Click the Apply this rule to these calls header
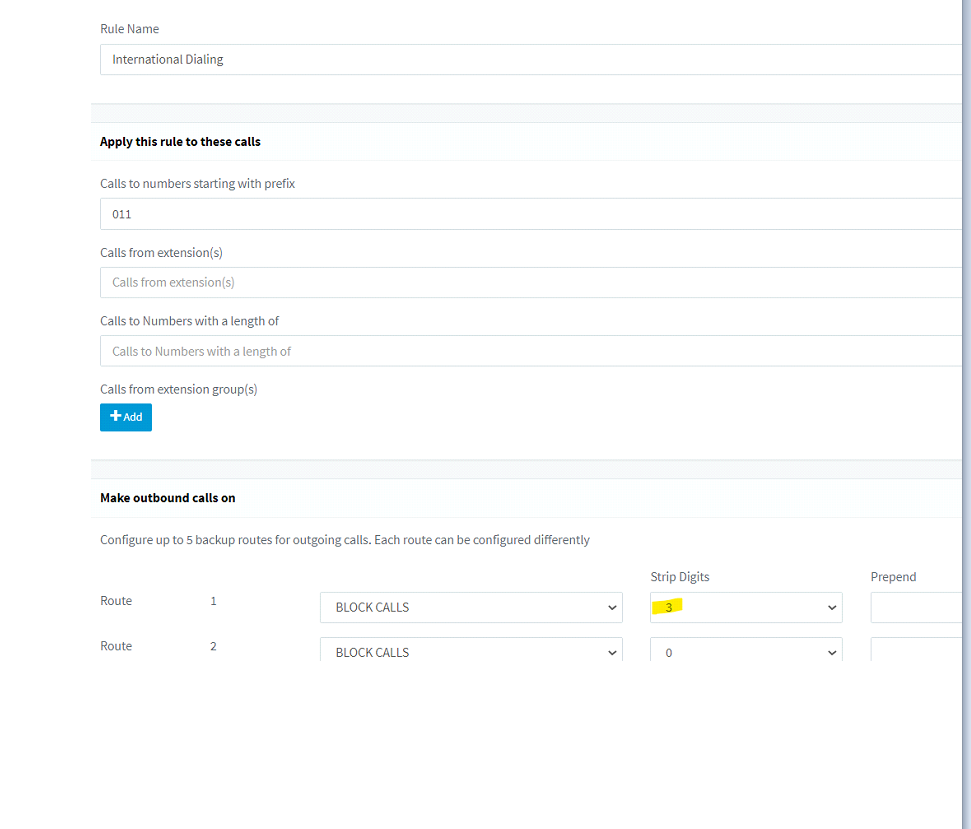 tap(180, 141)
